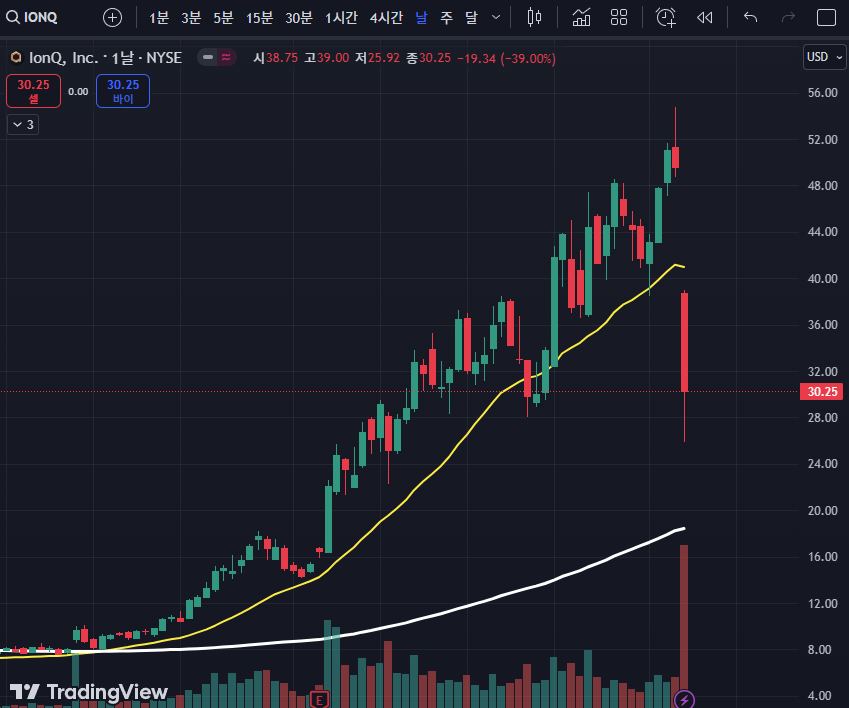Toggle fullscreen with square icon

(x=826, y=17)
